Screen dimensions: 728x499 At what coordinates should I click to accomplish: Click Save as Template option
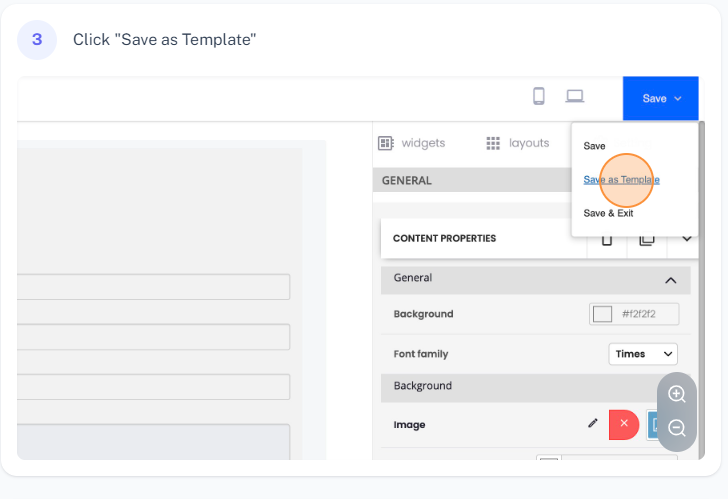click(621, 180)
